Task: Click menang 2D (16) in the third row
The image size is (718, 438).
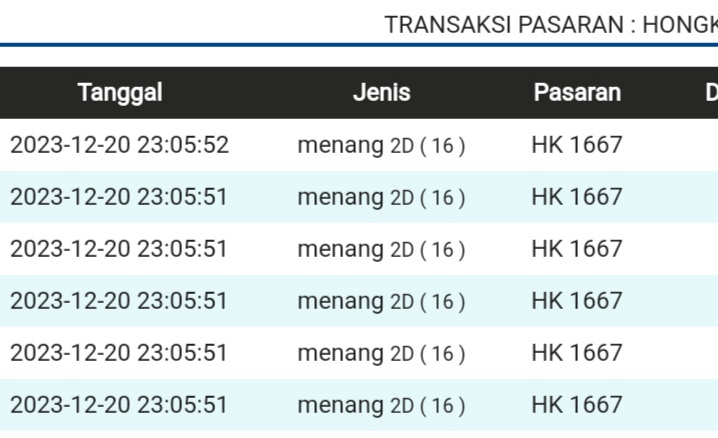Action: point(381,249)
